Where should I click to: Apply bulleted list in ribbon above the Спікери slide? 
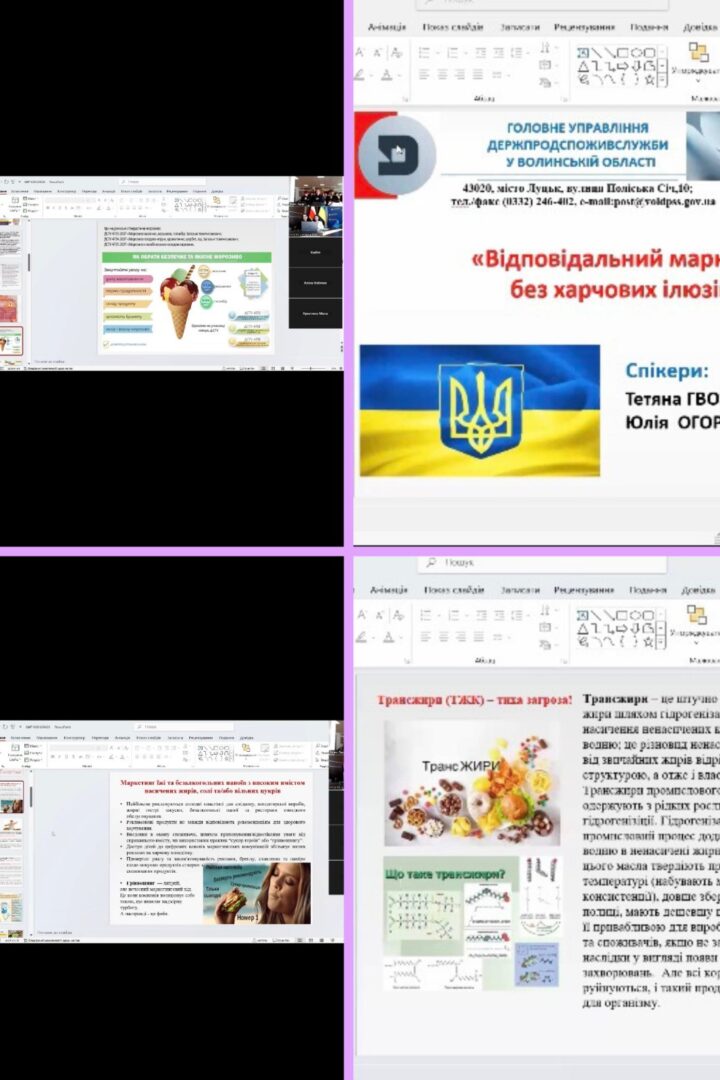424,52
